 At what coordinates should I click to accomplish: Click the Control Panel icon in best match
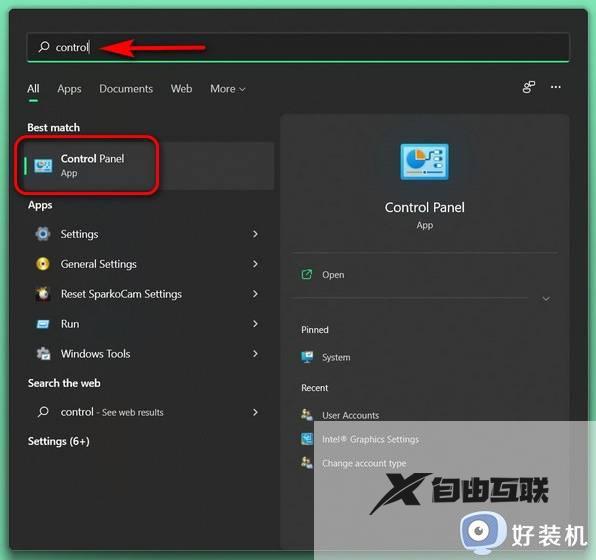43,166
